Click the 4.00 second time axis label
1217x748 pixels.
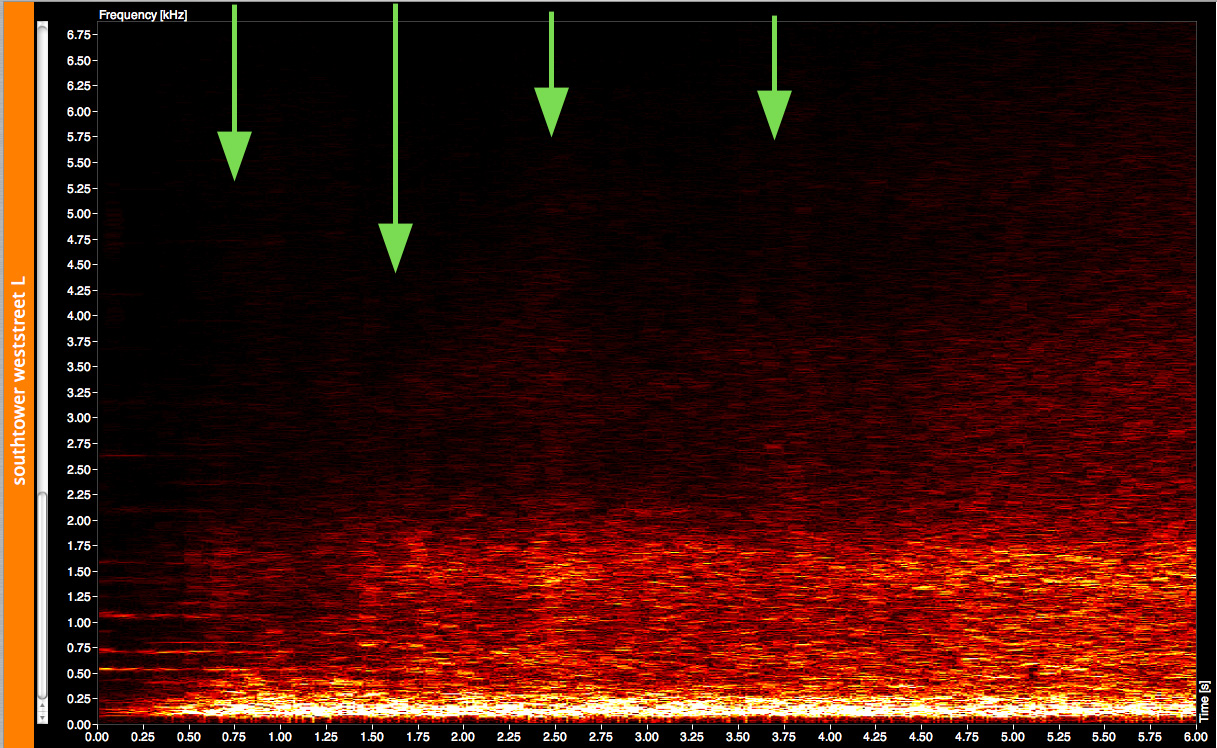click(830, 736)
